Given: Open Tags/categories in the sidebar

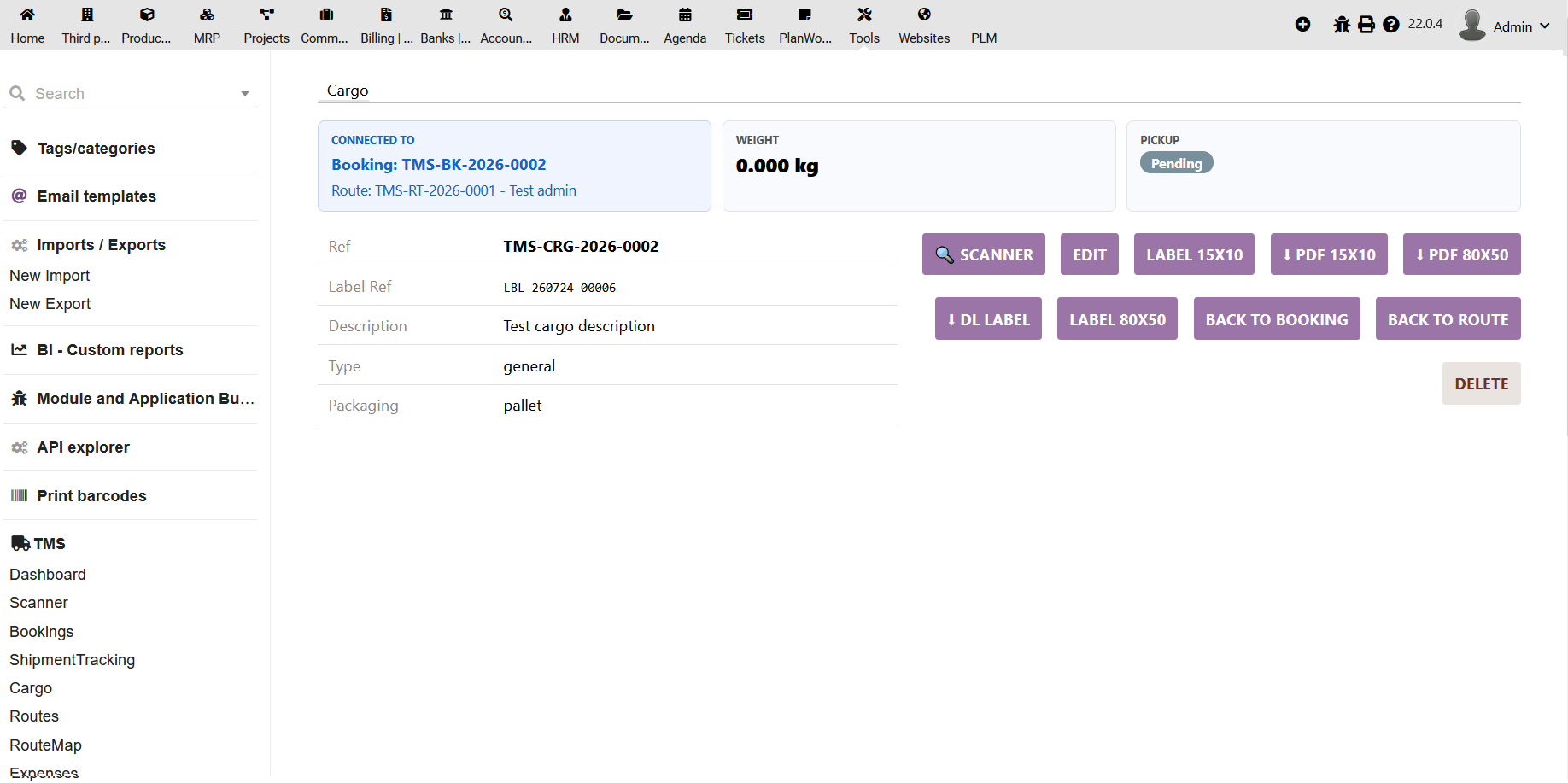Looking at the screenshot, I should click(96, 149).
